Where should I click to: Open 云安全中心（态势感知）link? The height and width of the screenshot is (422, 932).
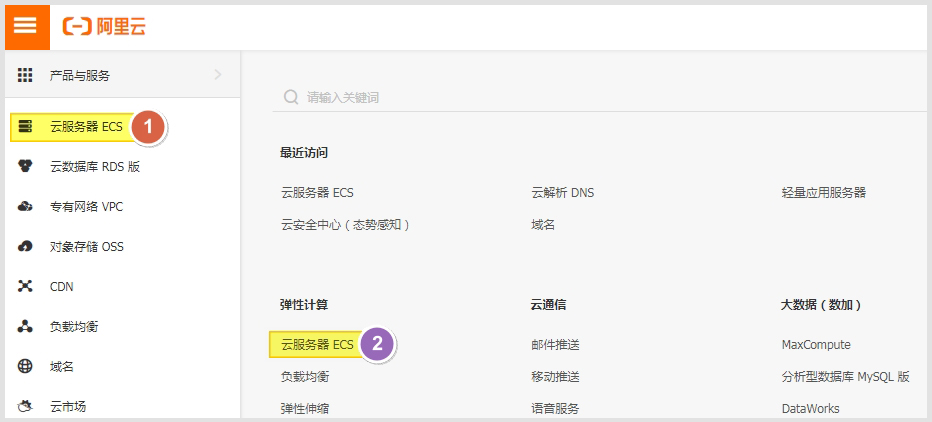(x=345, y=225)
